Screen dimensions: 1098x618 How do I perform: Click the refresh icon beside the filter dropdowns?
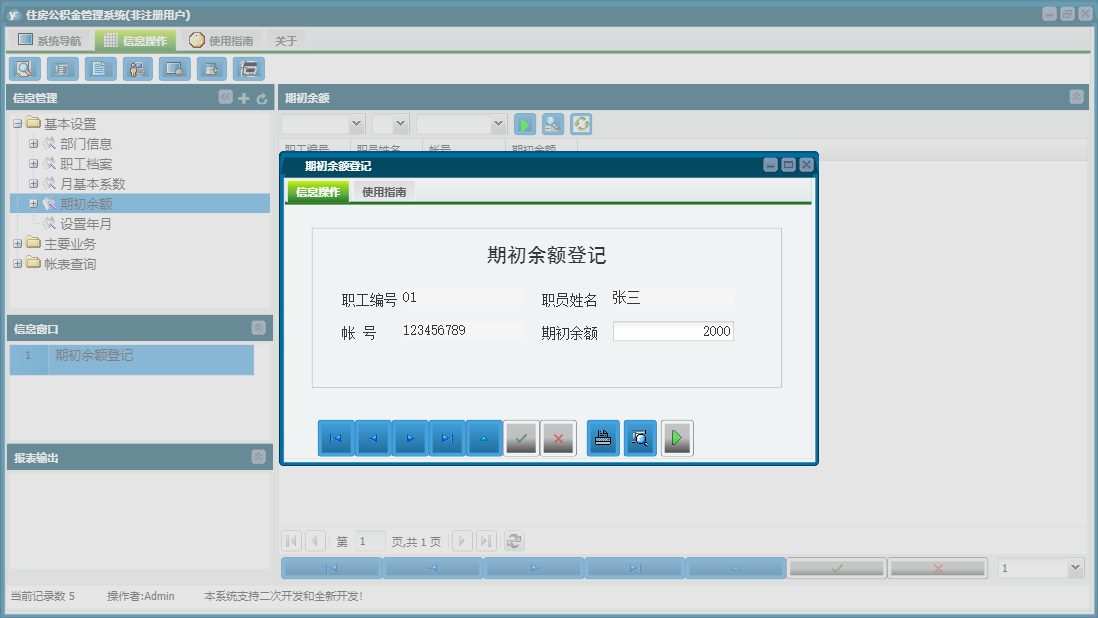(x=582, y=124)
